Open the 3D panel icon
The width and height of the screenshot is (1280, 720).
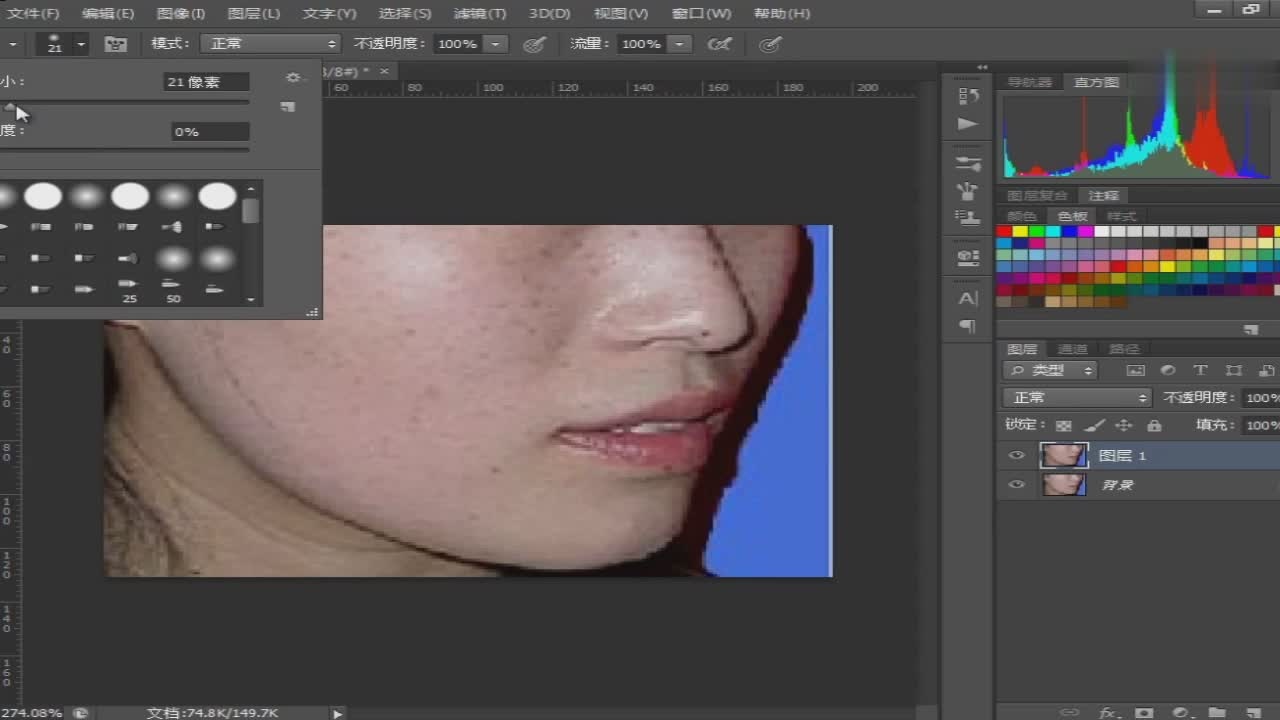point(968,256)
